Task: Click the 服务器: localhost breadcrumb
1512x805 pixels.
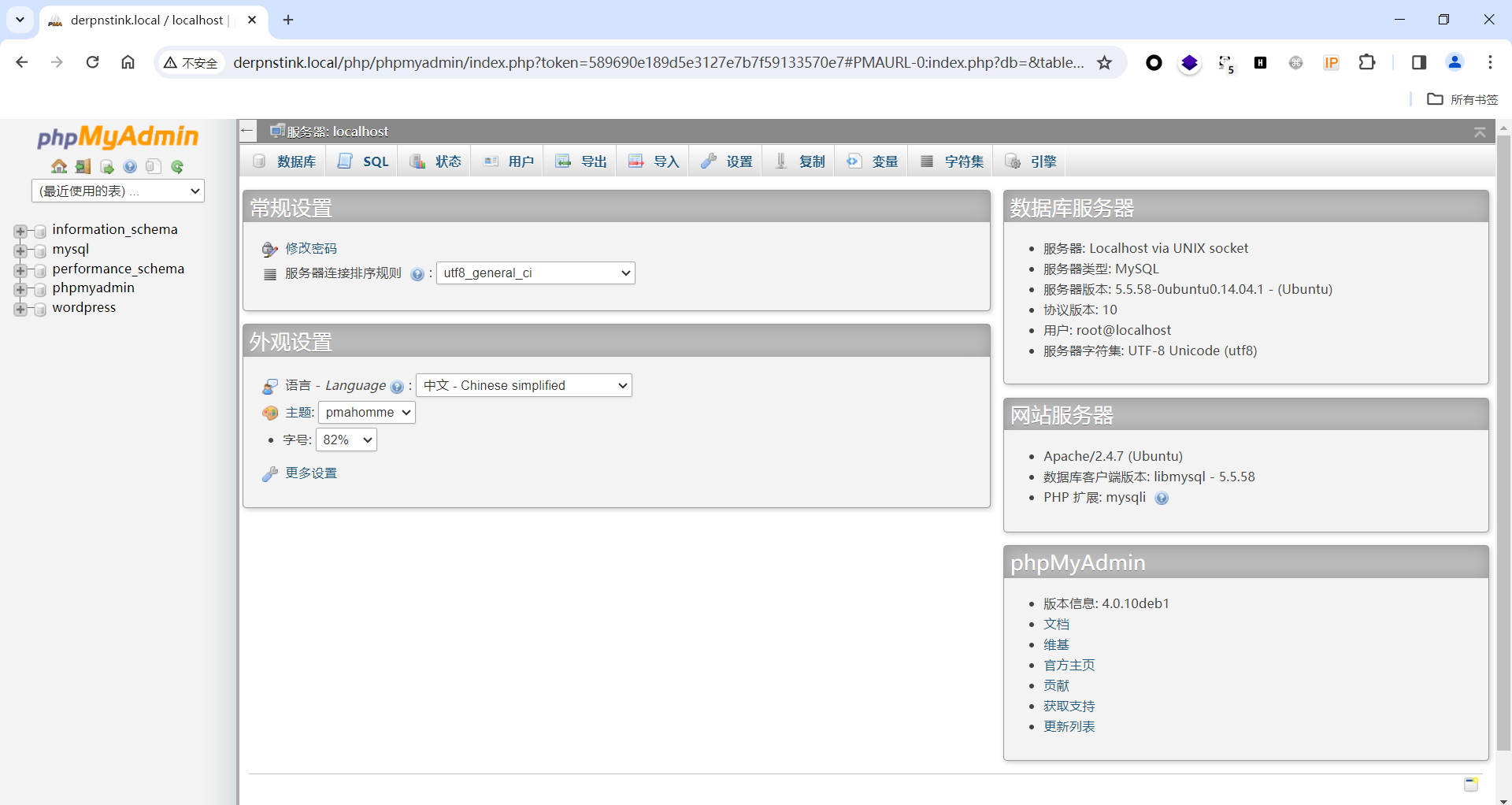Action: tap(337, 132)
